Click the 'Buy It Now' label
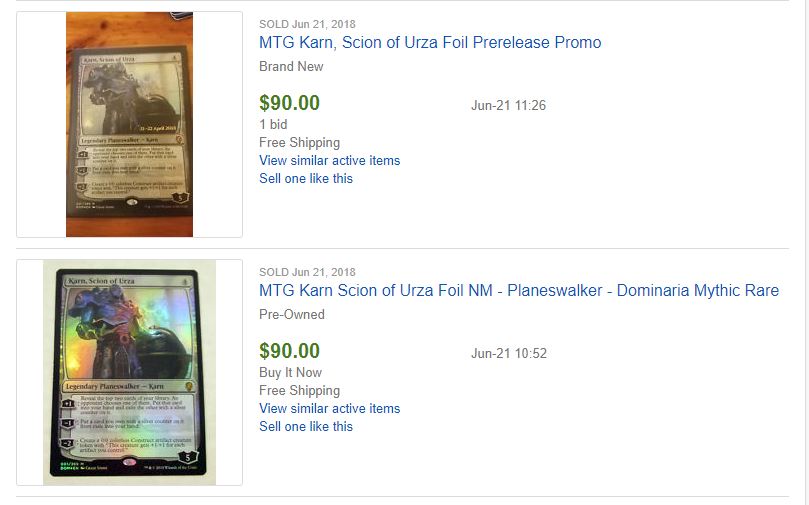 (290, 372)
